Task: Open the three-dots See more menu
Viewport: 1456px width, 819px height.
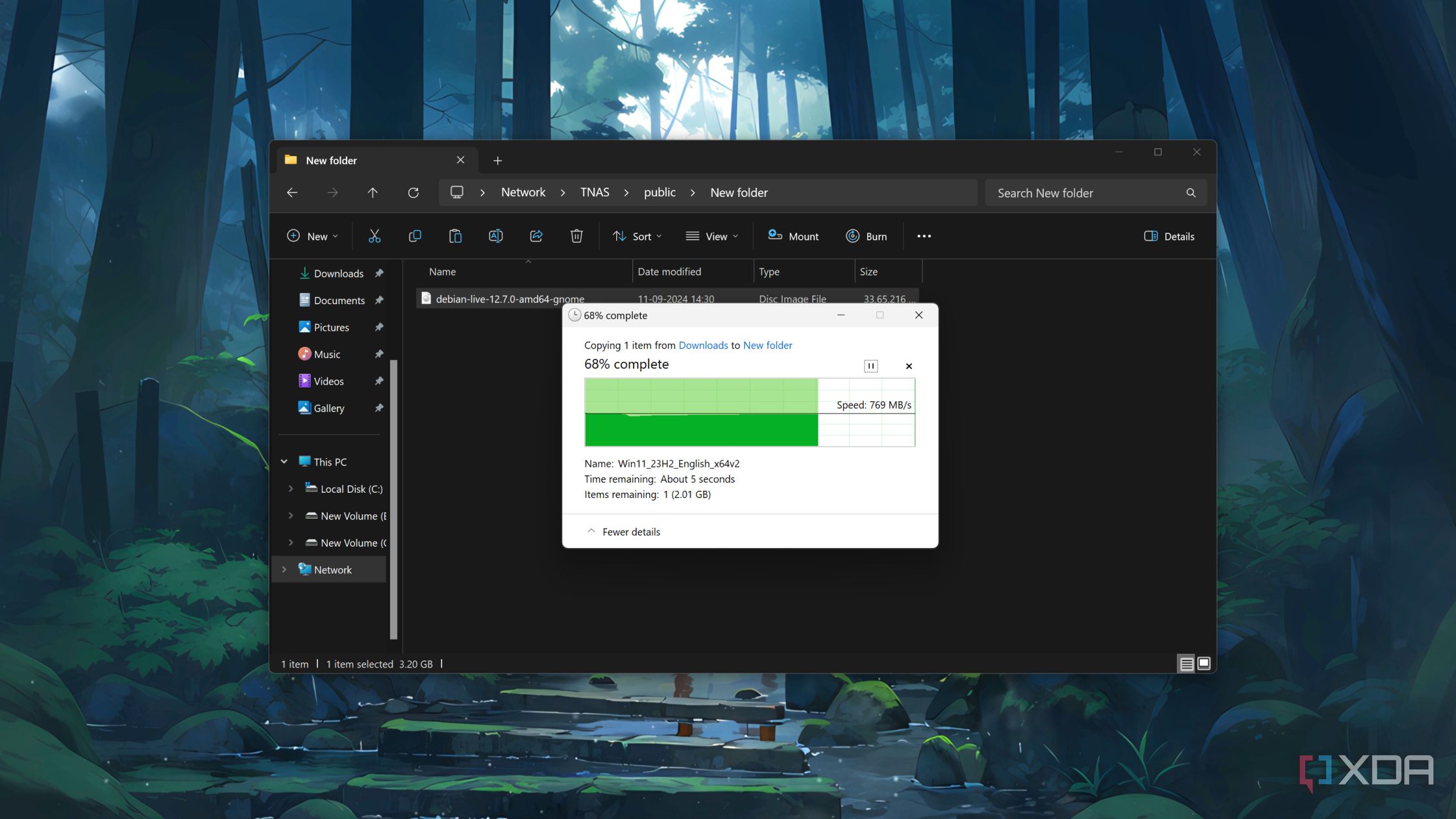Action: (924, 236)
